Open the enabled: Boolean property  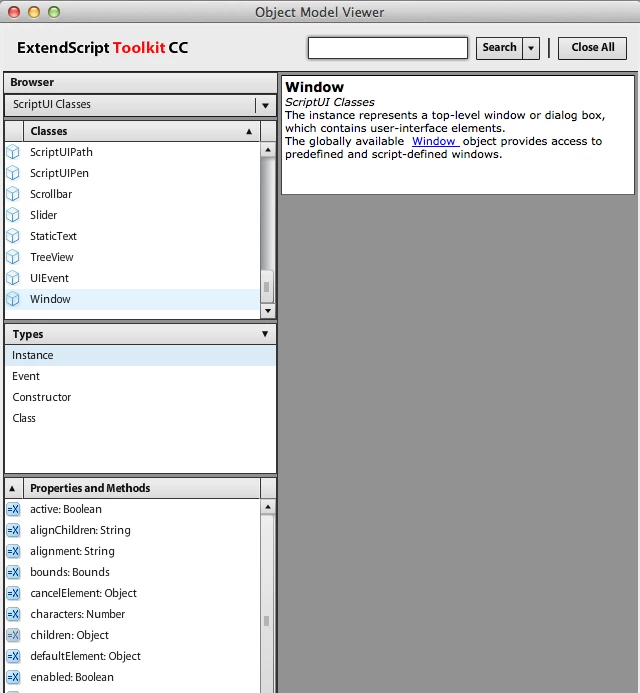coord(133,677)
